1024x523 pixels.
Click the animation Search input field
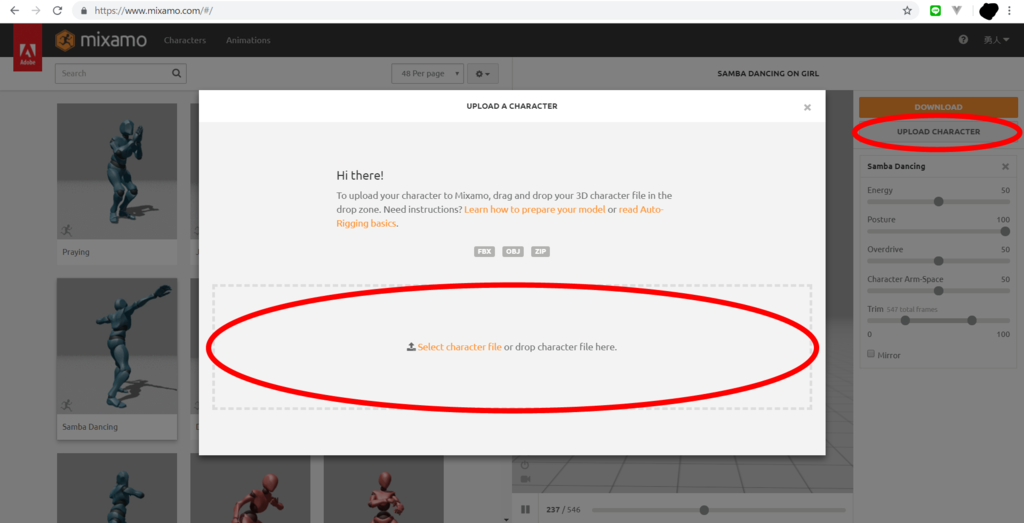tap(121, 74)
